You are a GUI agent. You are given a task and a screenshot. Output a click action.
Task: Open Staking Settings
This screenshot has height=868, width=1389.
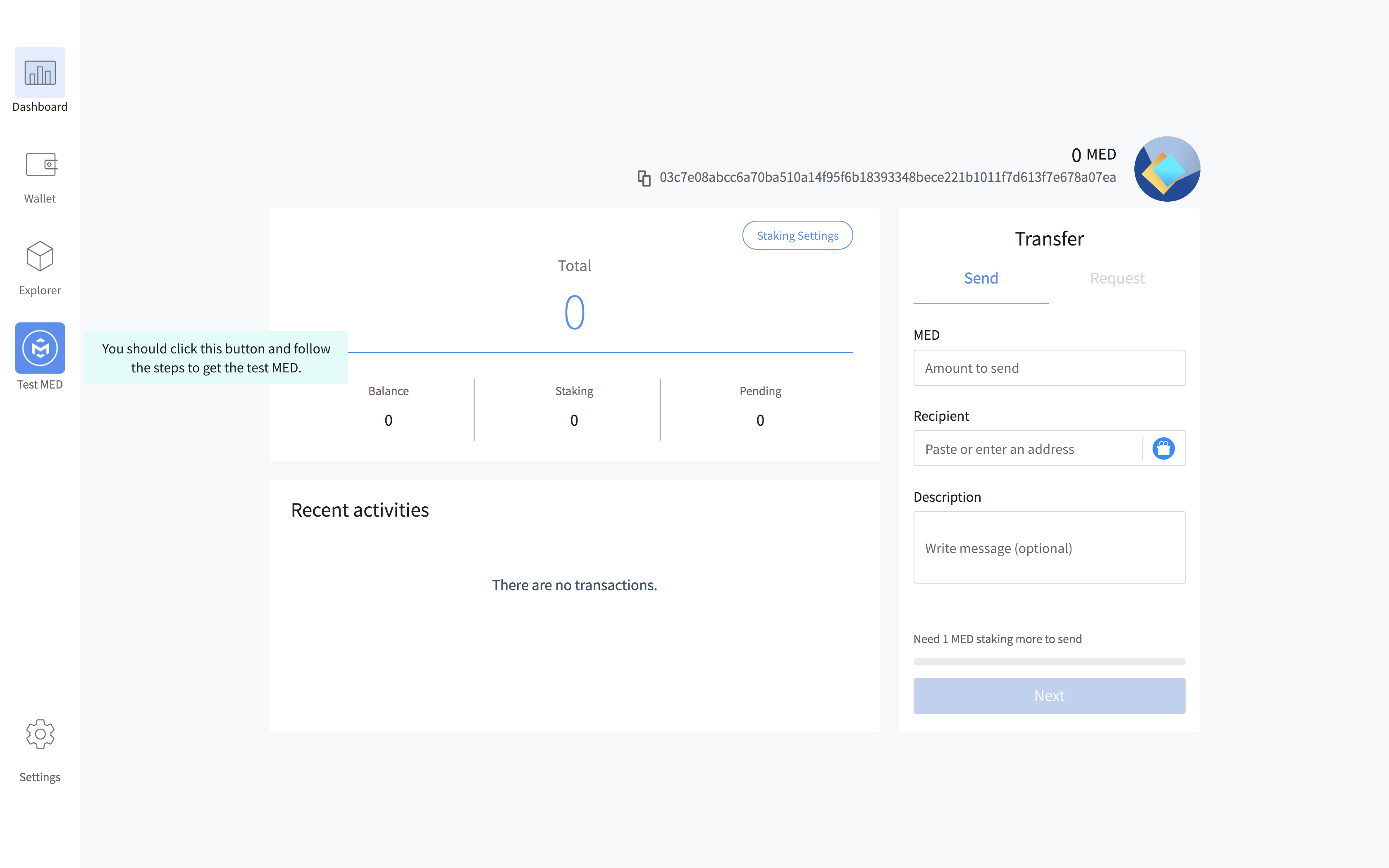tap(797, 235)
